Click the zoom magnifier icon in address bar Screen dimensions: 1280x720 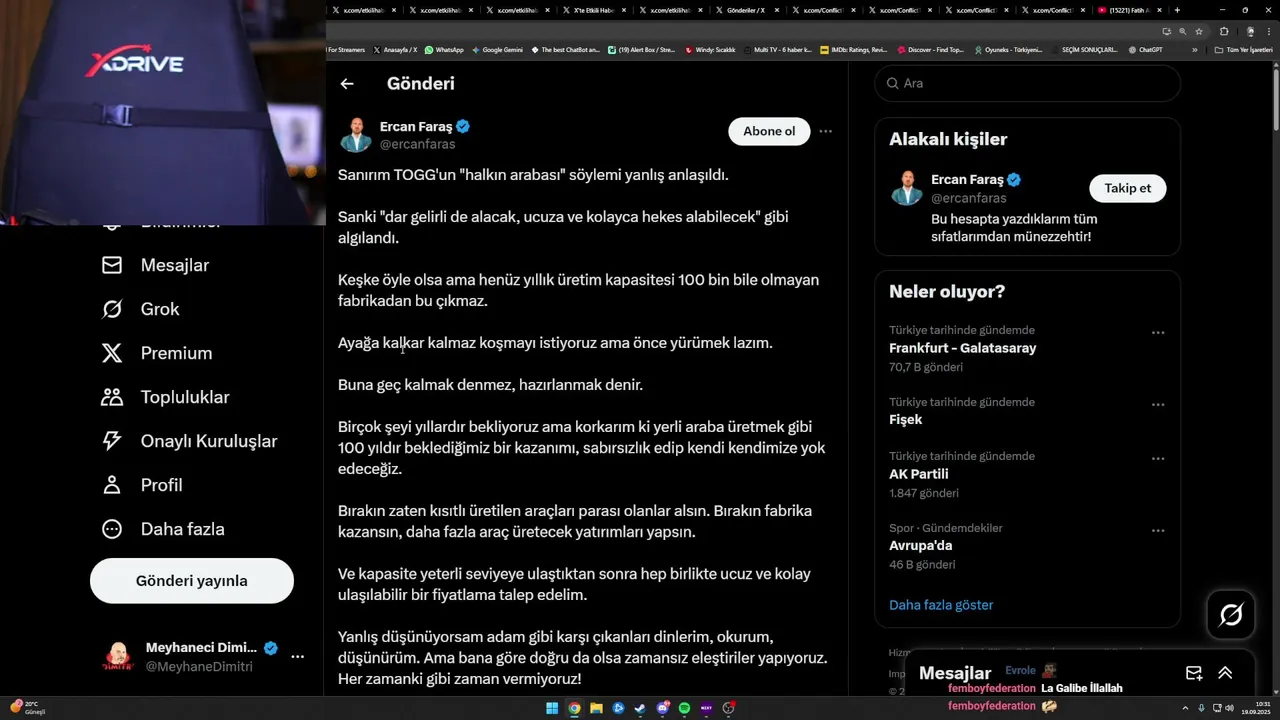(x=1182, y=31)
